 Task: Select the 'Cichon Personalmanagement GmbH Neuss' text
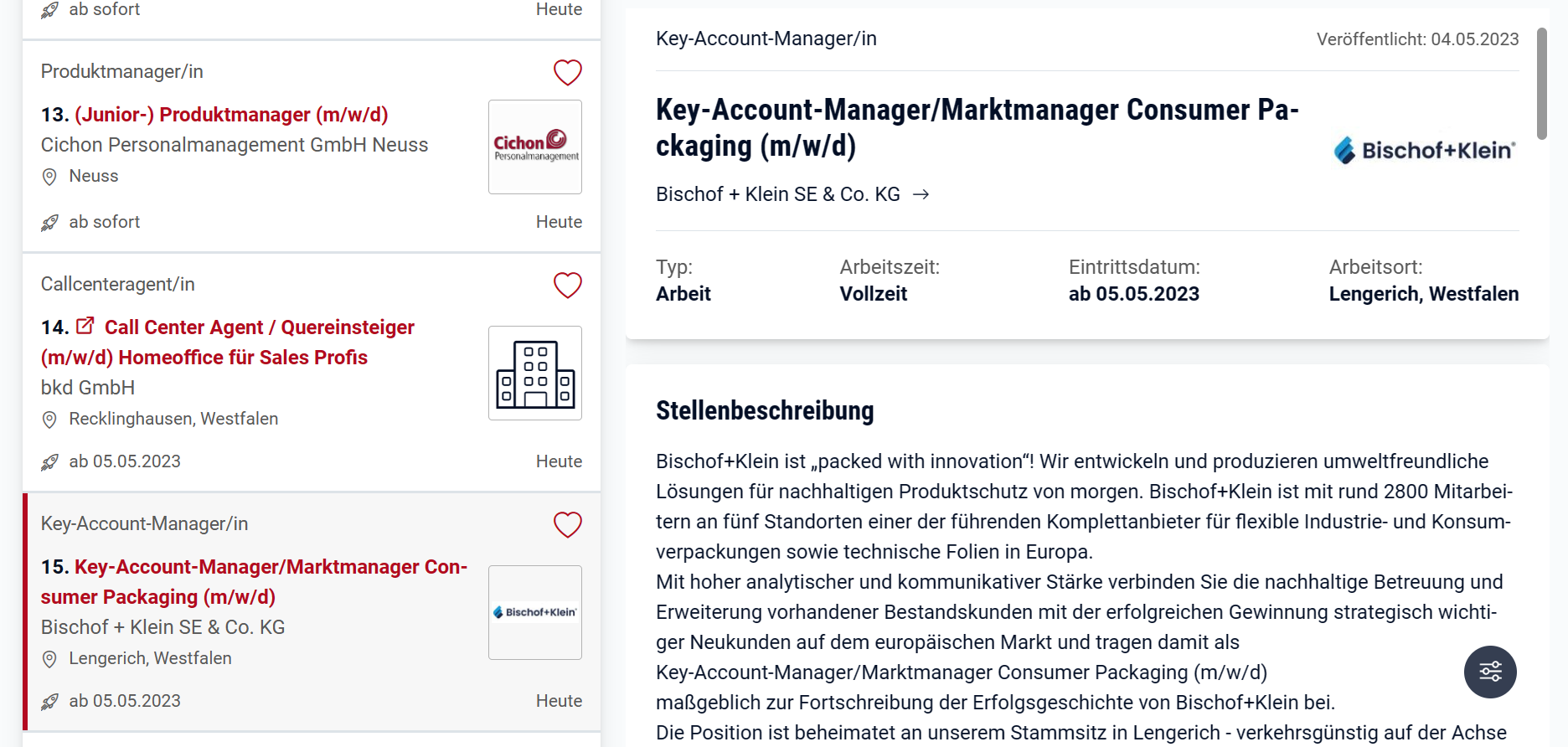coord(235,145)
